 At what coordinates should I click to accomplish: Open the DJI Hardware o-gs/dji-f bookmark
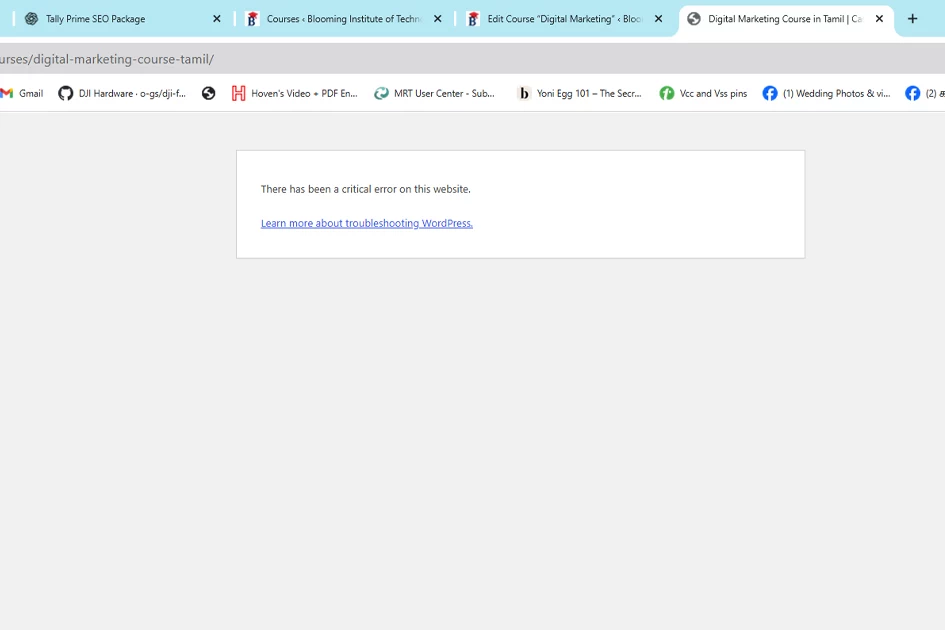point(122,93)
